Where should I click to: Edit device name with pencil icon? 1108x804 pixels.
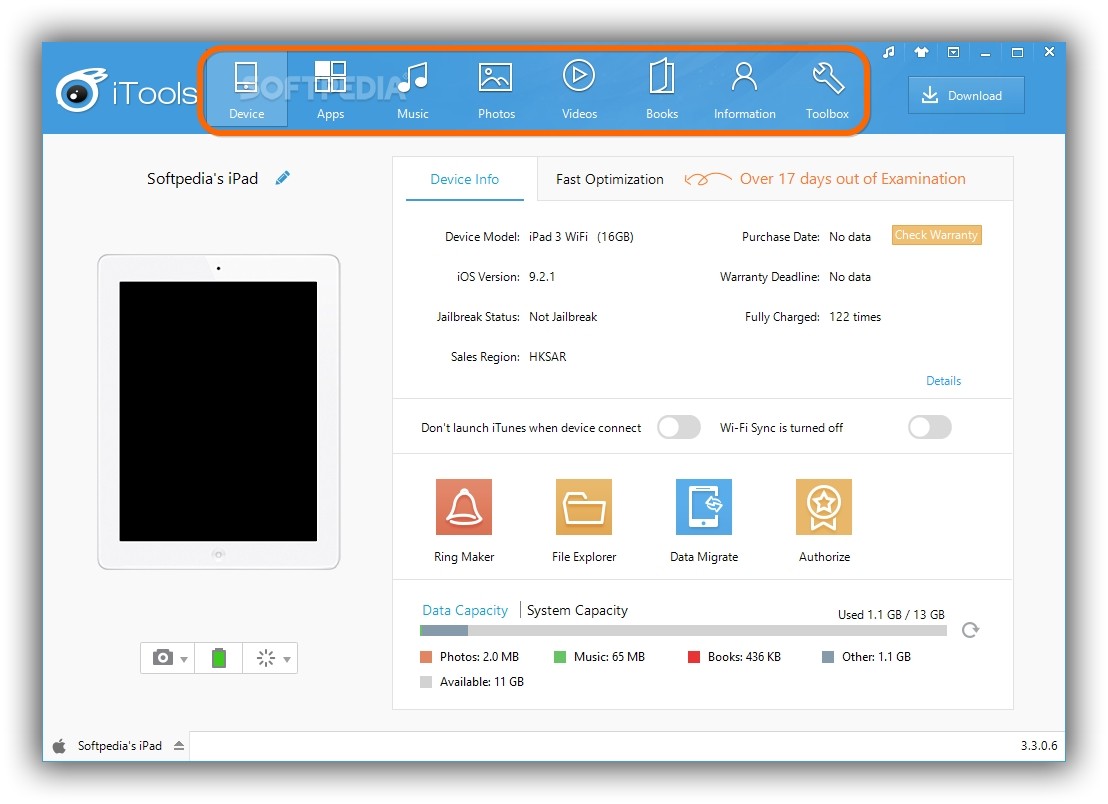283,178
